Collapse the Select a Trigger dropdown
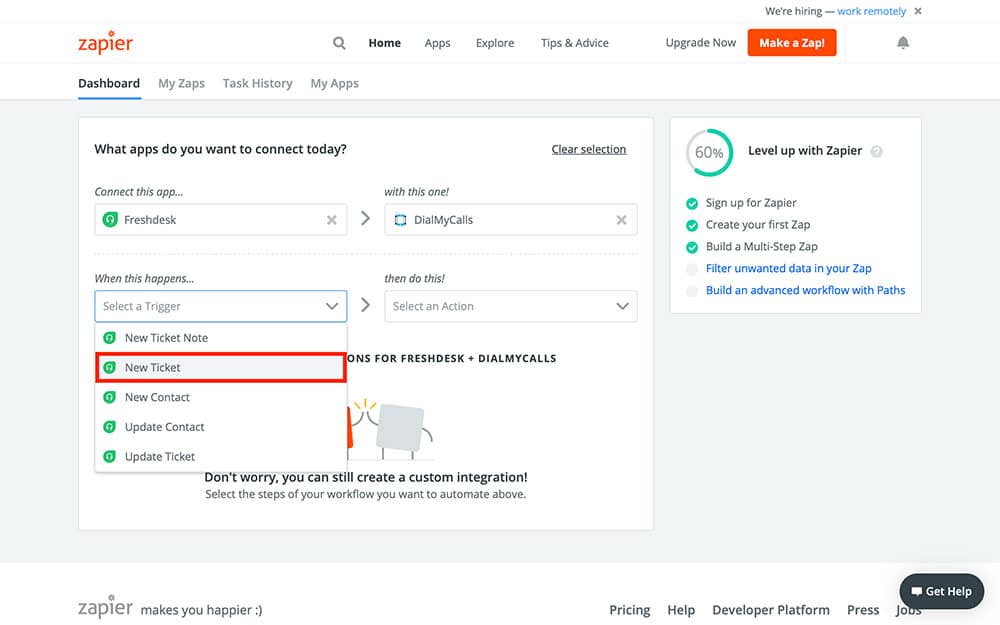Screen dimensions: 1000x625 tap(332, 306)
